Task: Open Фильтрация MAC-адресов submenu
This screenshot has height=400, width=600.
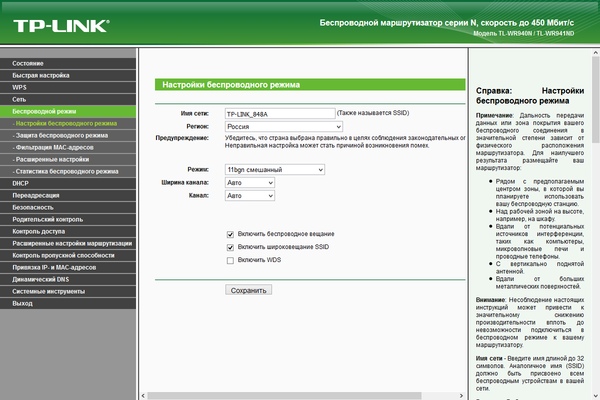Action: pos(68,147)
